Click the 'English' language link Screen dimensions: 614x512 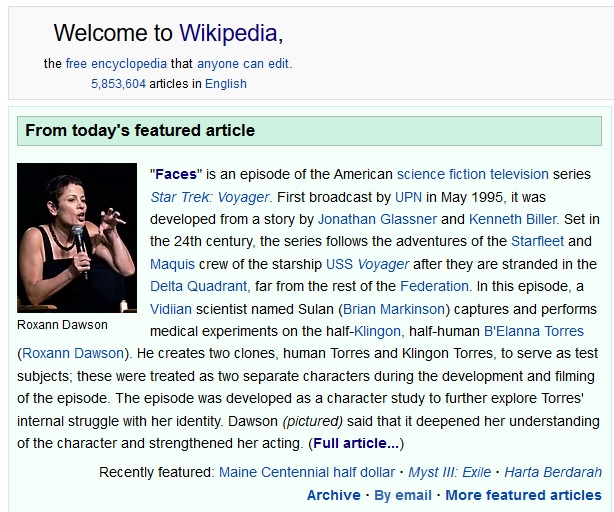pyautogui.click(x=226, y=84)
